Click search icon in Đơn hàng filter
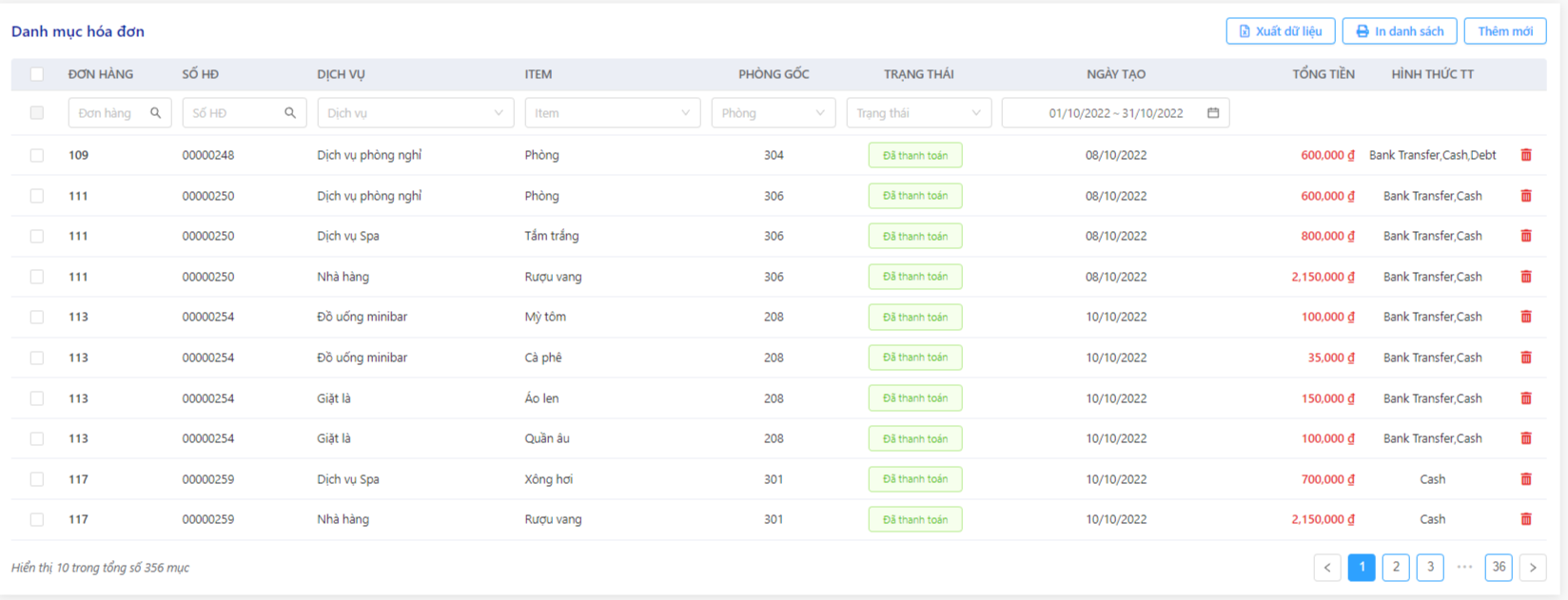 click(x=156, y=113)
